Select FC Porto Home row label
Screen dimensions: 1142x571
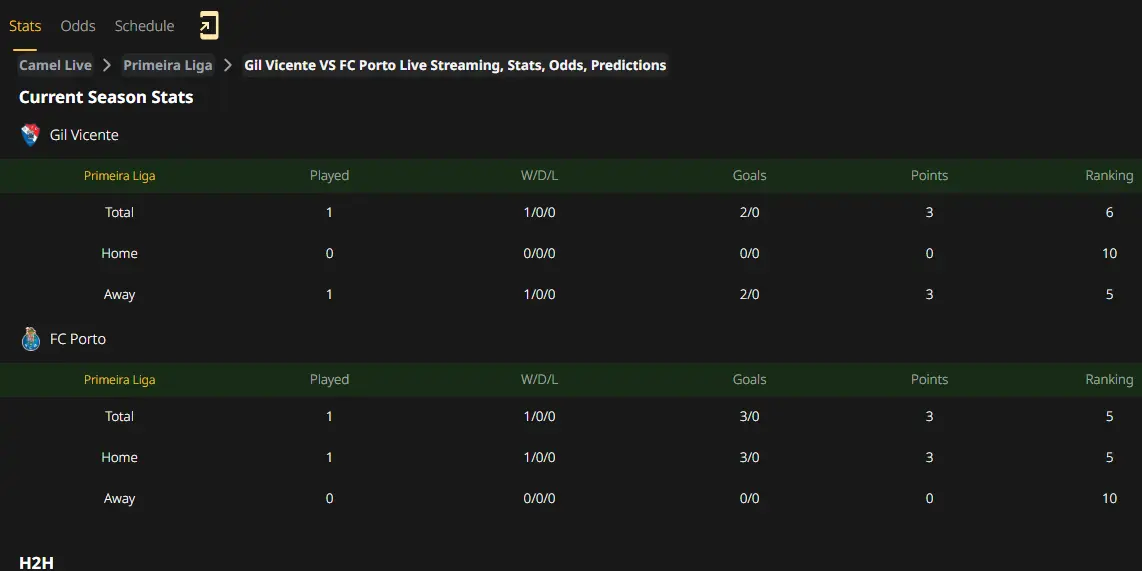pyautogui.click(x=119, y=457)
